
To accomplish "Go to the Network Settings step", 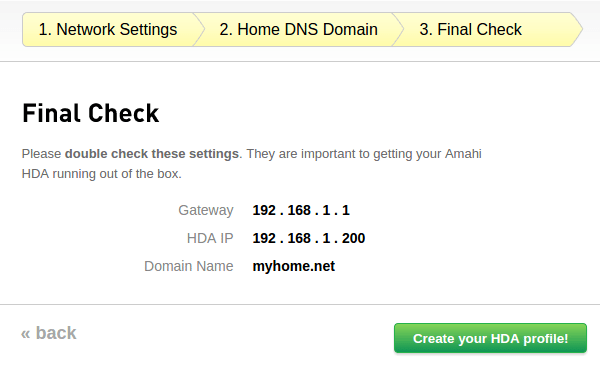I will (x=108, y=29).
